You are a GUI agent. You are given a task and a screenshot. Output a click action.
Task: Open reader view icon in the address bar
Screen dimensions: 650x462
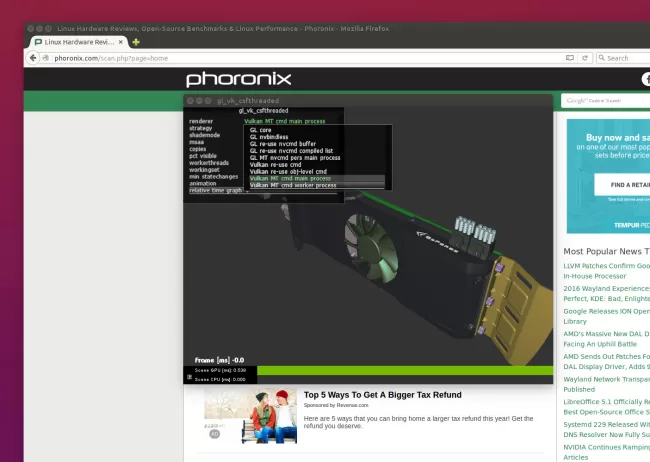(x=570, y=58)
